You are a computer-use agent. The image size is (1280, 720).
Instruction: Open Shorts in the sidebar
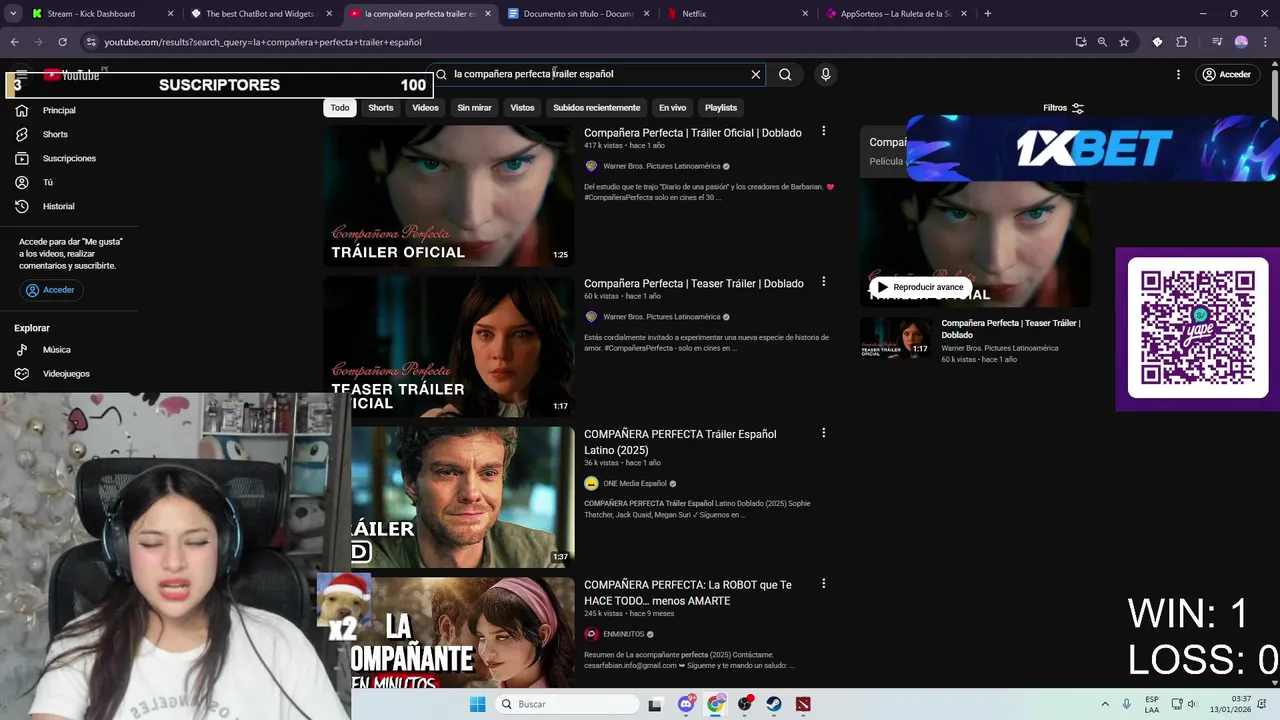[x=55, y=134]
